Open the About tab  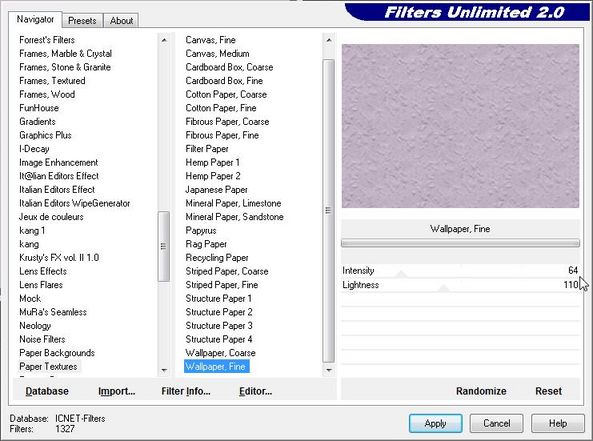click(x=121, y=20)
